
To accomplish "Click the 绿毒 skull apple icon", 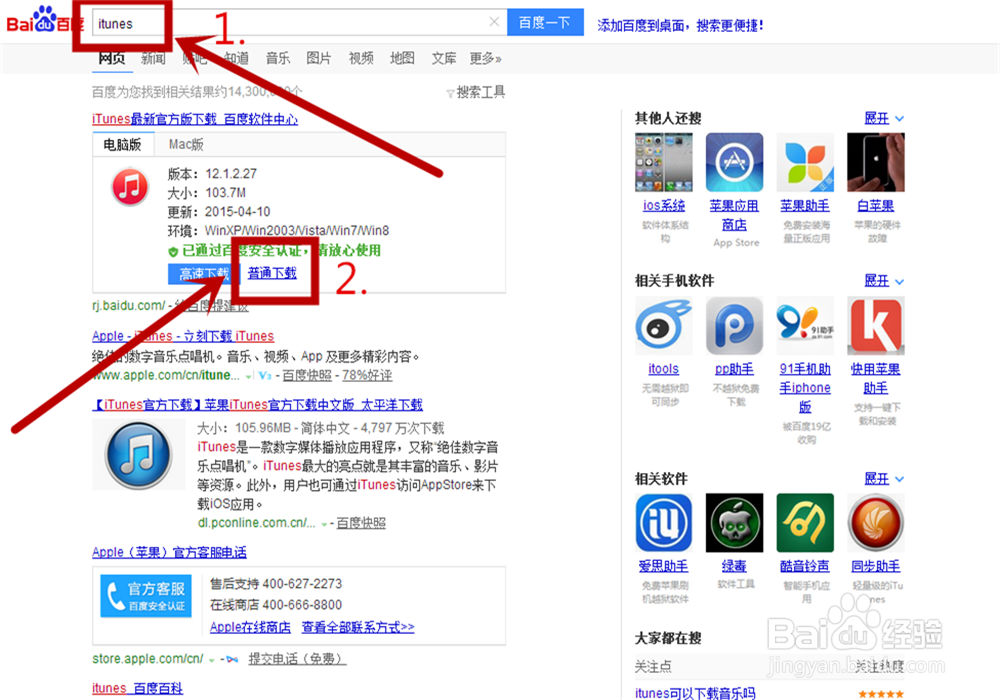I will pos(735,522).
